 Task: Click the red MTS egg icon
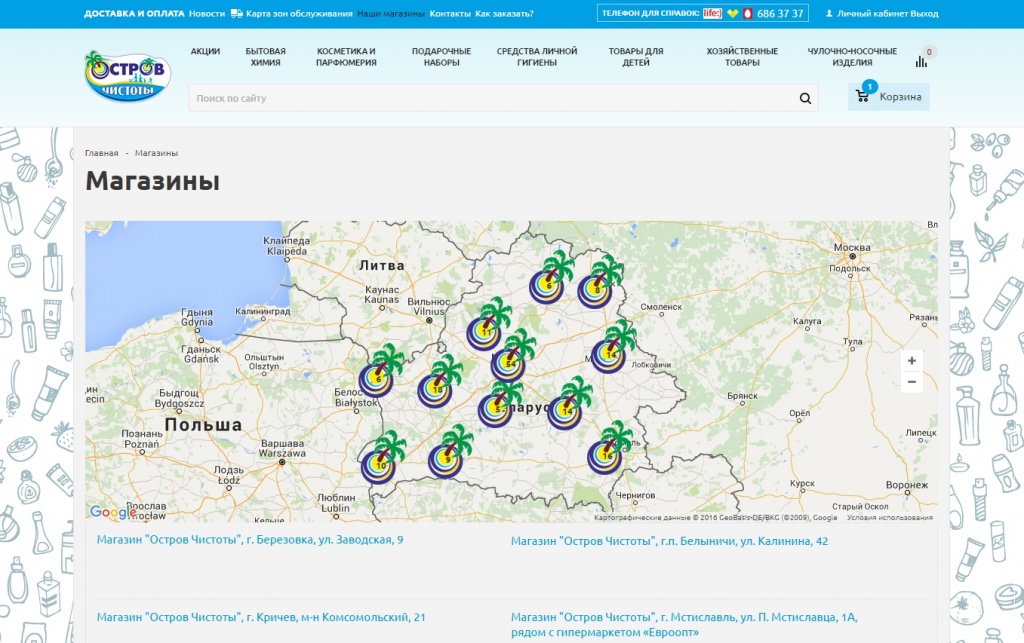point(748,13)
